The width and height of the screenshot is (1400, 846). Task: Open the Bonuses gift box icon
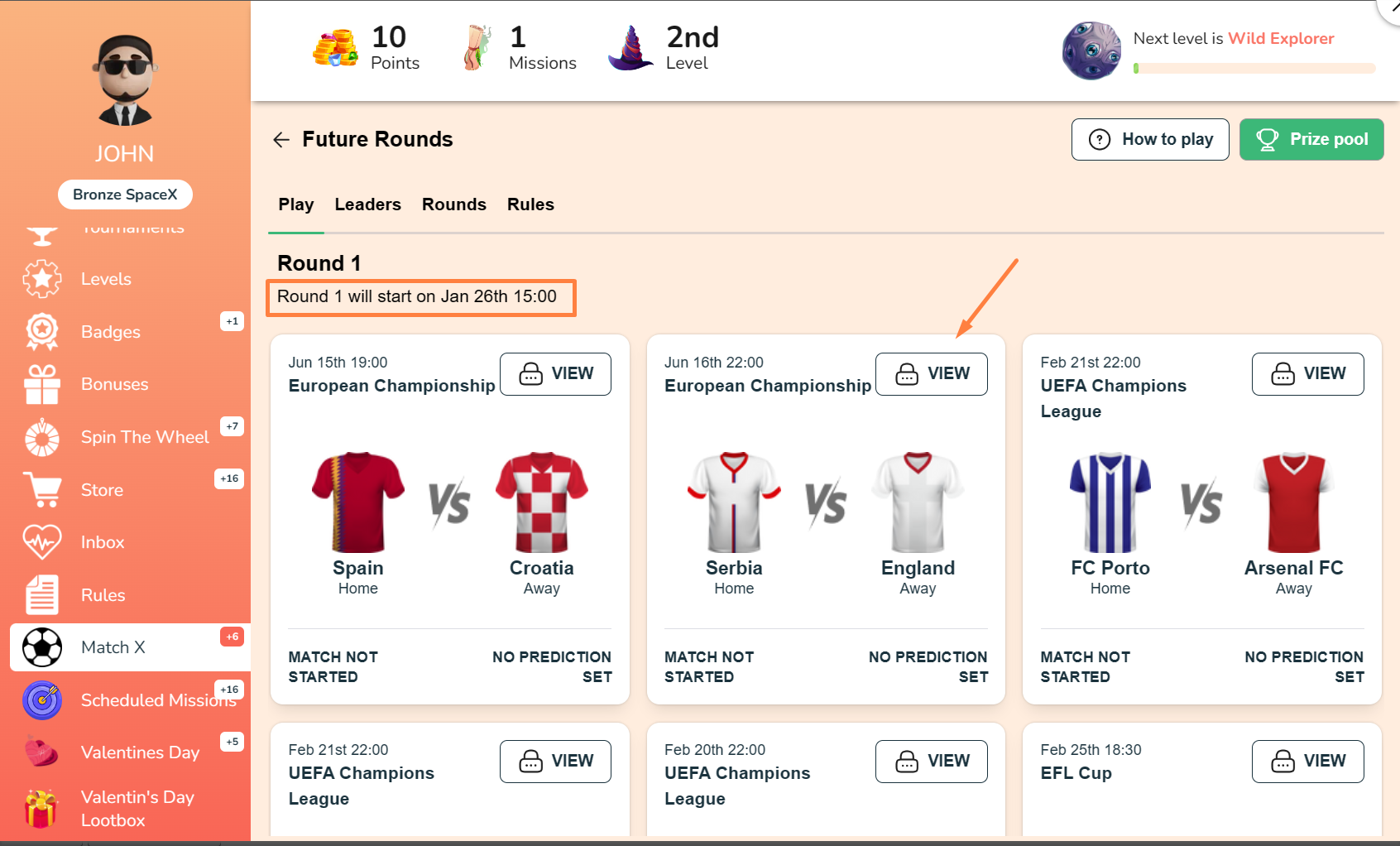42,384
